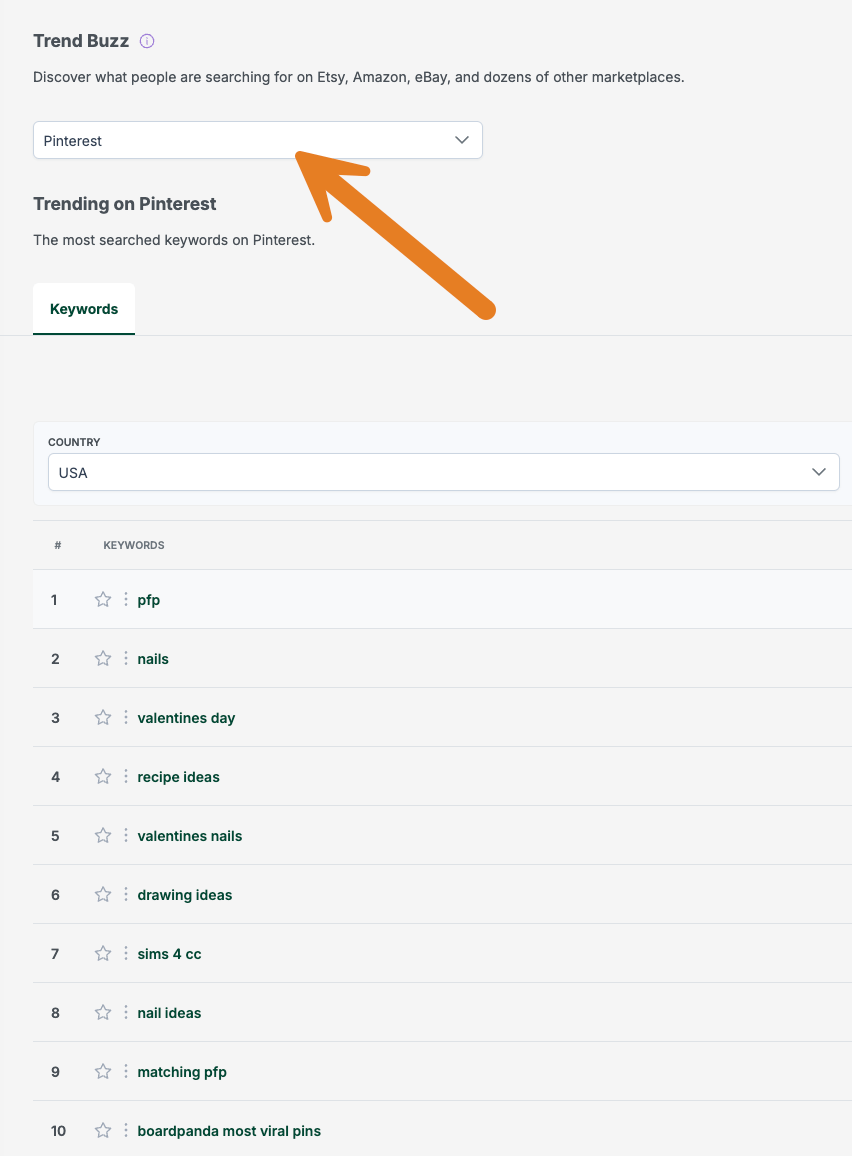Open the three-dot menu for nail ideas
Screen dimensions: 852x1156
tap(125, 1012)
